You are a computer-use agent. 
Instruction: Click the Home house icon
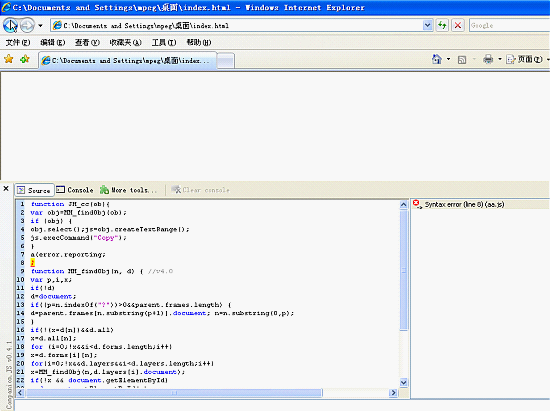pos(436,59)
